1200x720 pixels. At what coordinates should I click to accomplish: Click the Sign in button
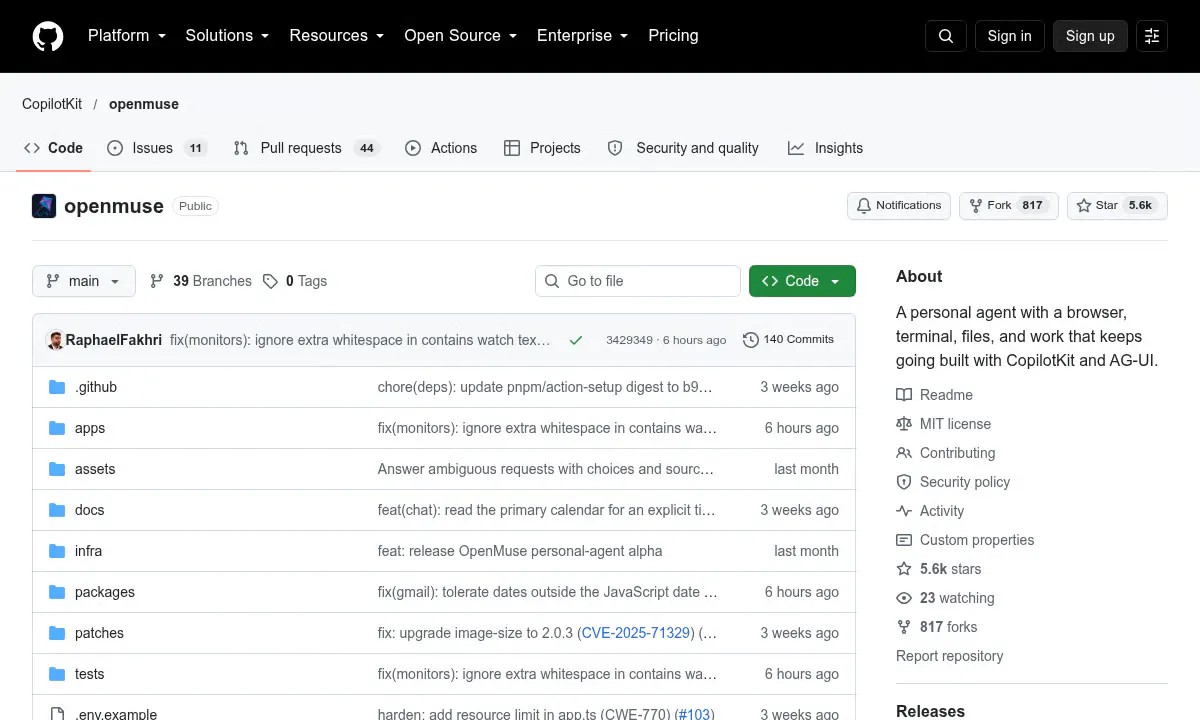[x=1009, y=36]
